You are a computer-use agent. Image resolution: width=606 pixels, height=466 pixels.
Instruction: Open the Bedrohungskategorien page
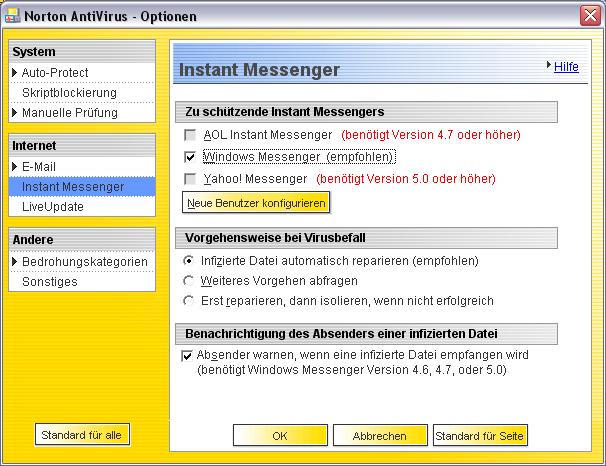85,262
